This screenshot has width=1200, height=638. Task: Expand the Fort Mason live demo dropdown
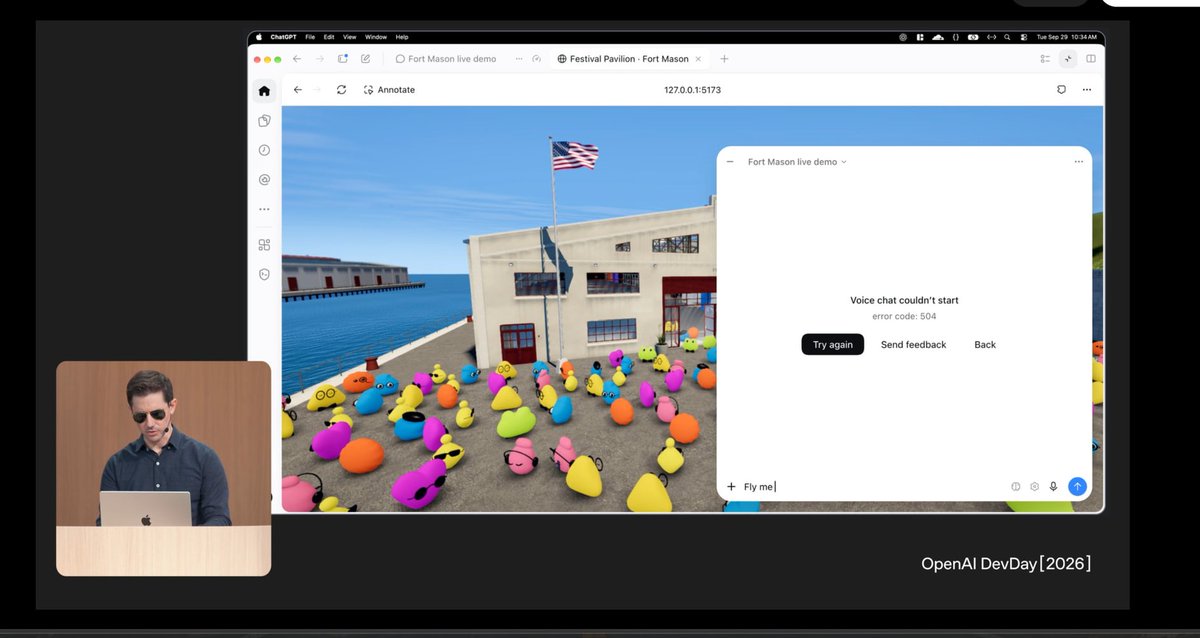click(x=797, y=162)
